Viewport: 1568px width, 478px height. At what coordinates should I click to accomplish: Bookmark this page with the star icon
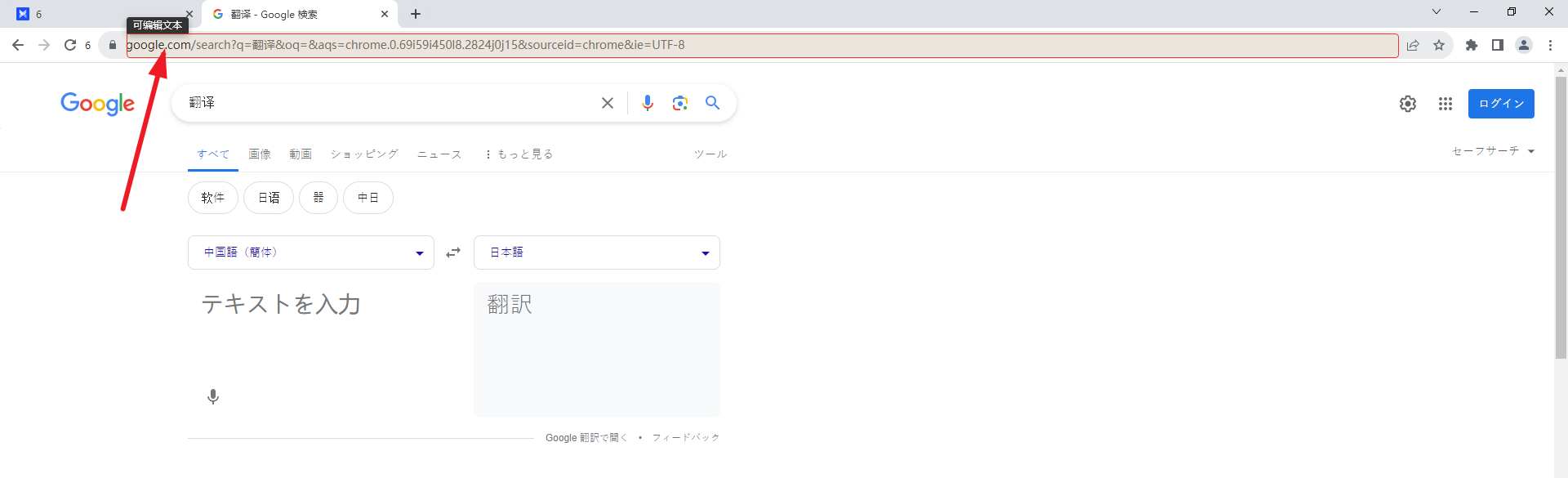[1439, 45]
